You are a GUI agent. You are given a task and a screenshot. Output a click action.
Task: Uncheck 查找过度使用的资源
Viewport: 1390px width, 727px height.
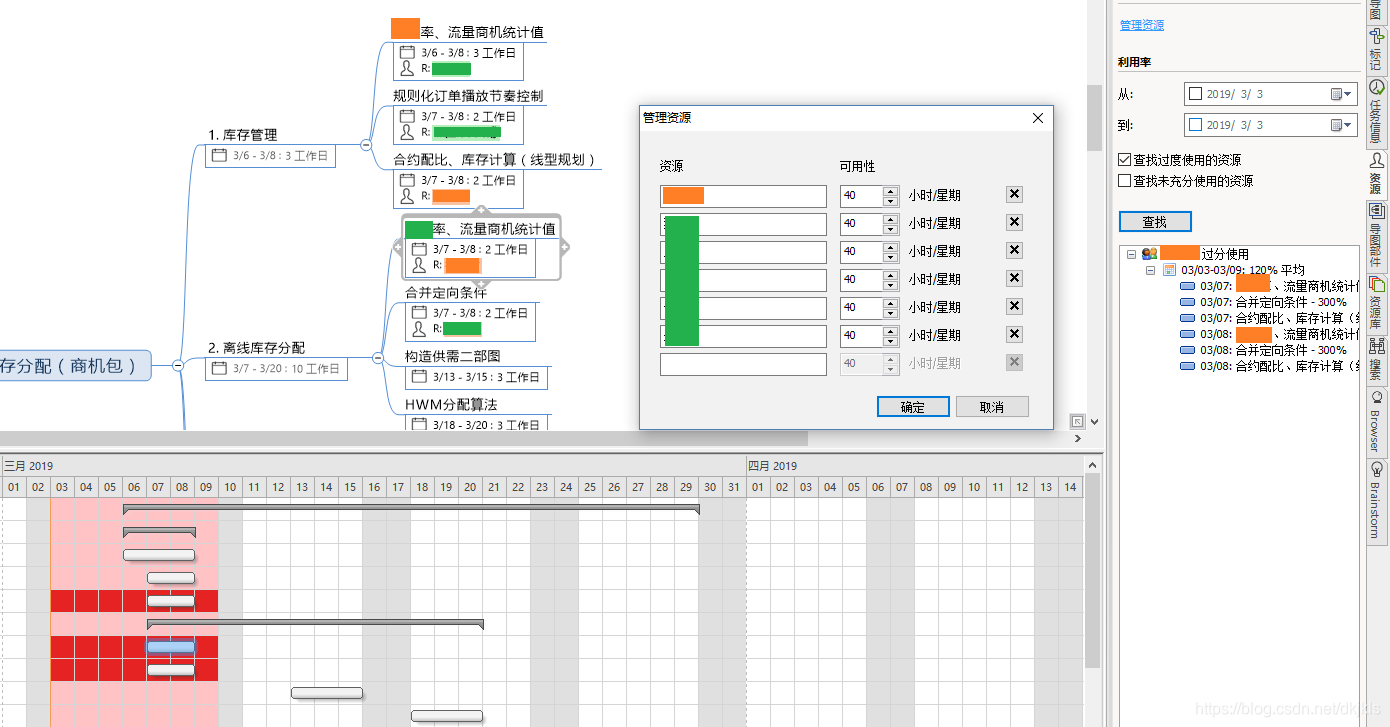pos(1125,160)
